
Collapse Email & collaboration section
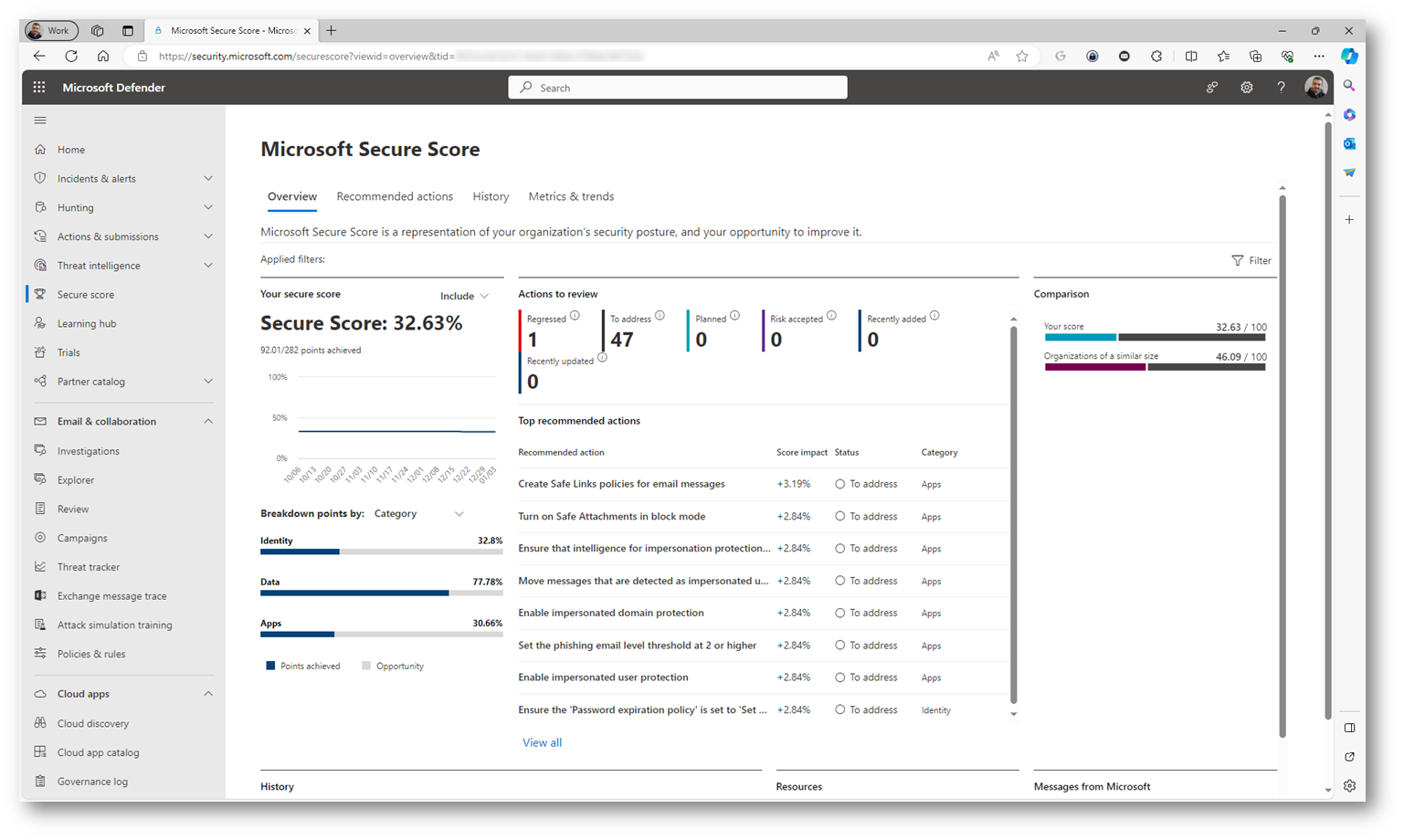[208, 422]
